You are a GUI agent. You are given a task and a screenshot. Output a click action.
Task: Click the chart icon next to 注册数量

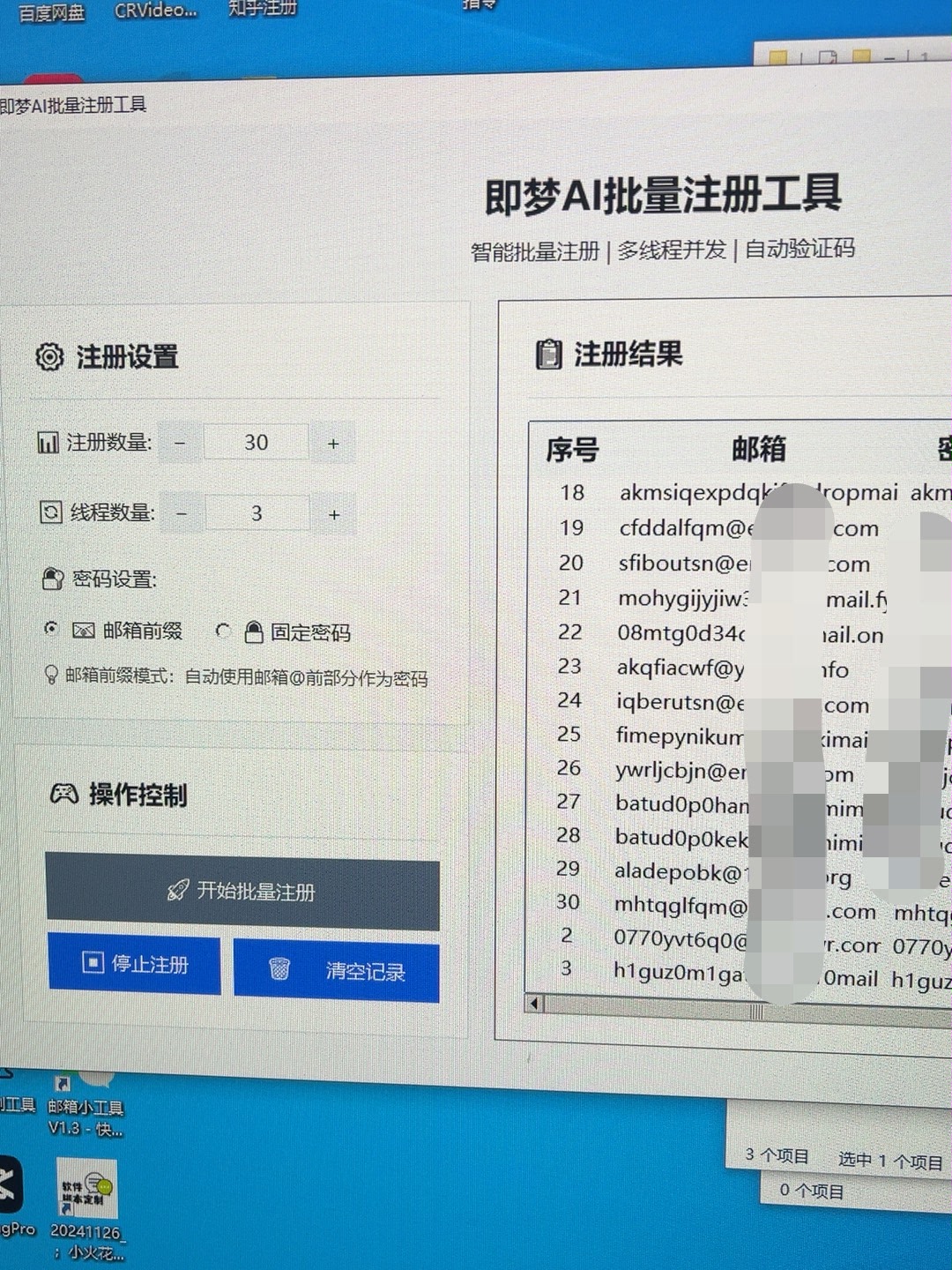[x=48, y=442]
